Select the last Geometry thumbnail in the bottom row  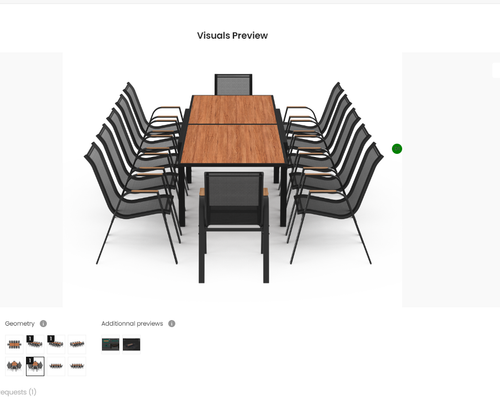77,366
